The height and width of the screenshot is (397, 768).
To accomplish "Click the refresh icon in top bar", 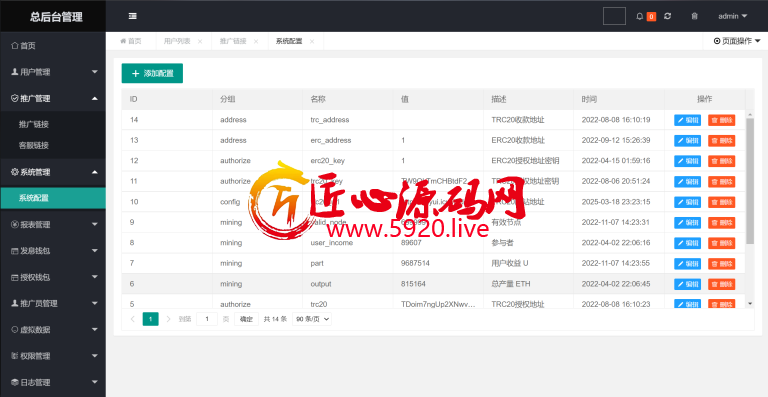I will (x=667, y=16).
